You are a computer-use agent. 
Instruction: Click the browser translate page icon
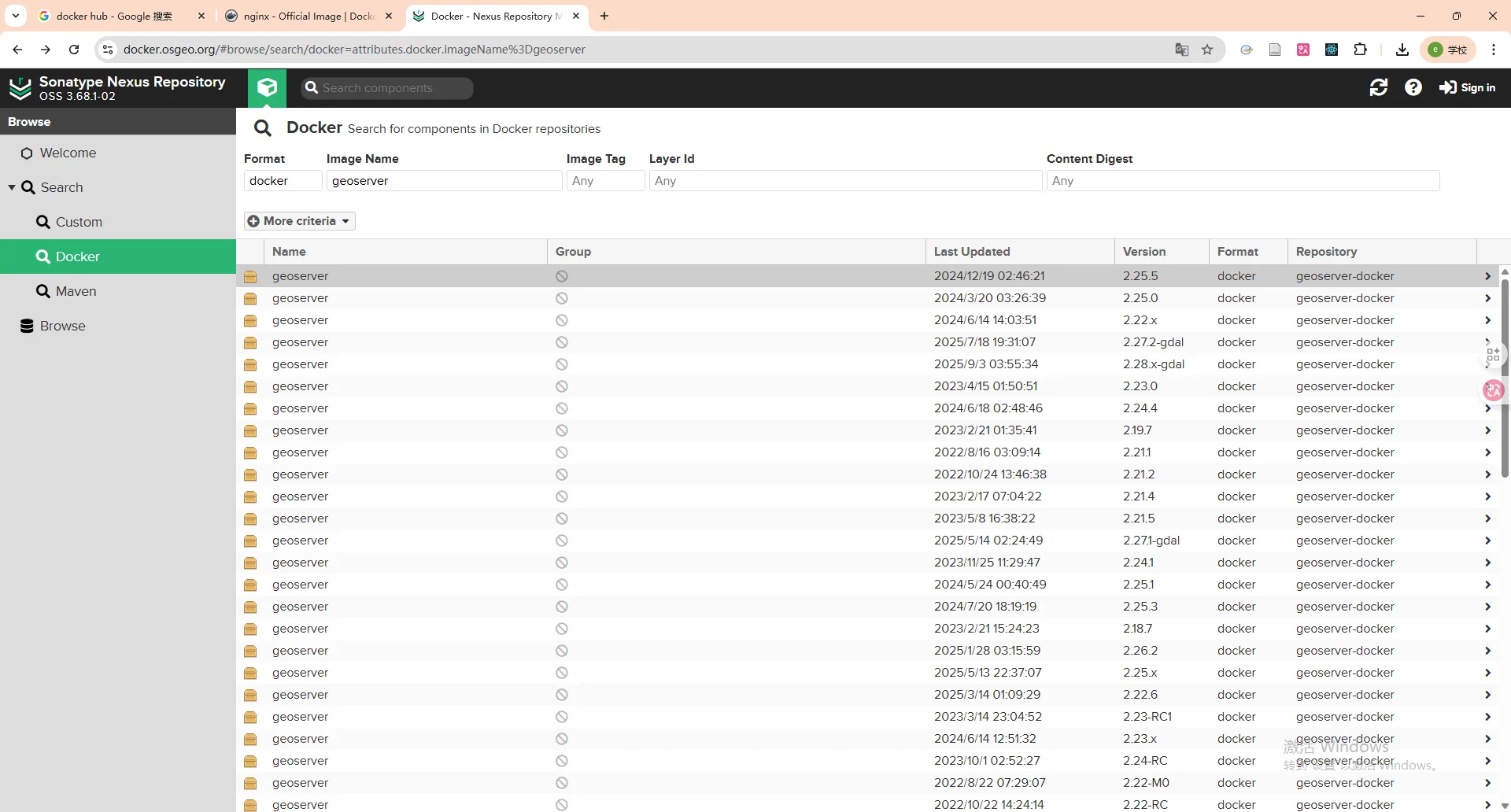point(1181,50)
